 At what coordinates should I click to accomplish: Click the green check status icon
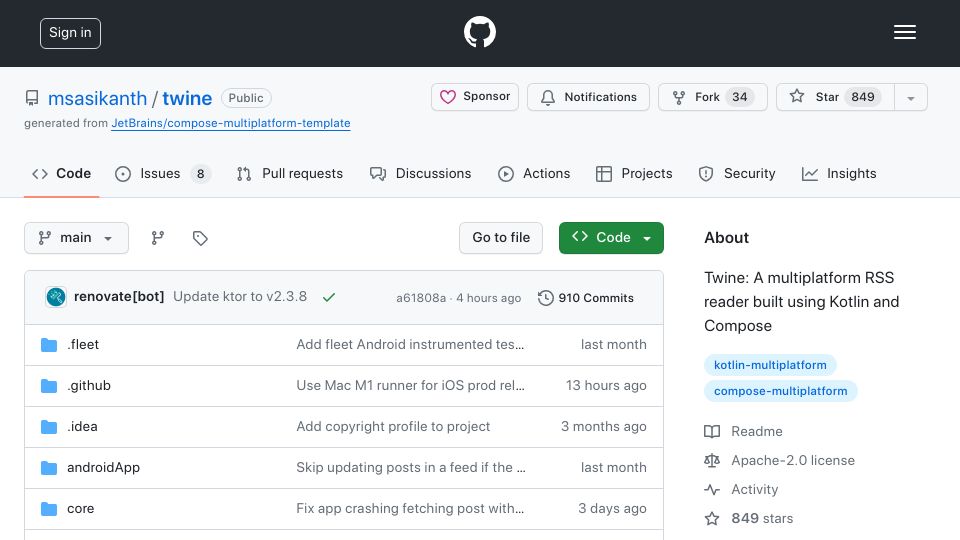[329, 298]
